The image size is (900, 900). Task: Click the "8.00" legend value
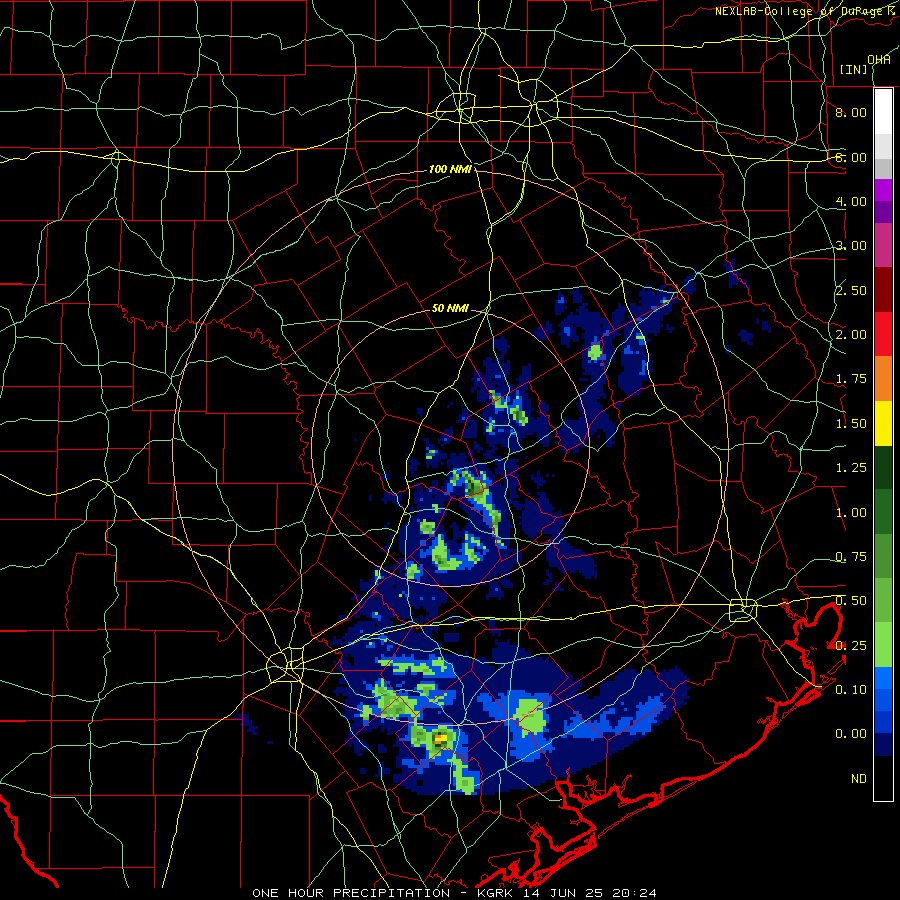(851, 112)
